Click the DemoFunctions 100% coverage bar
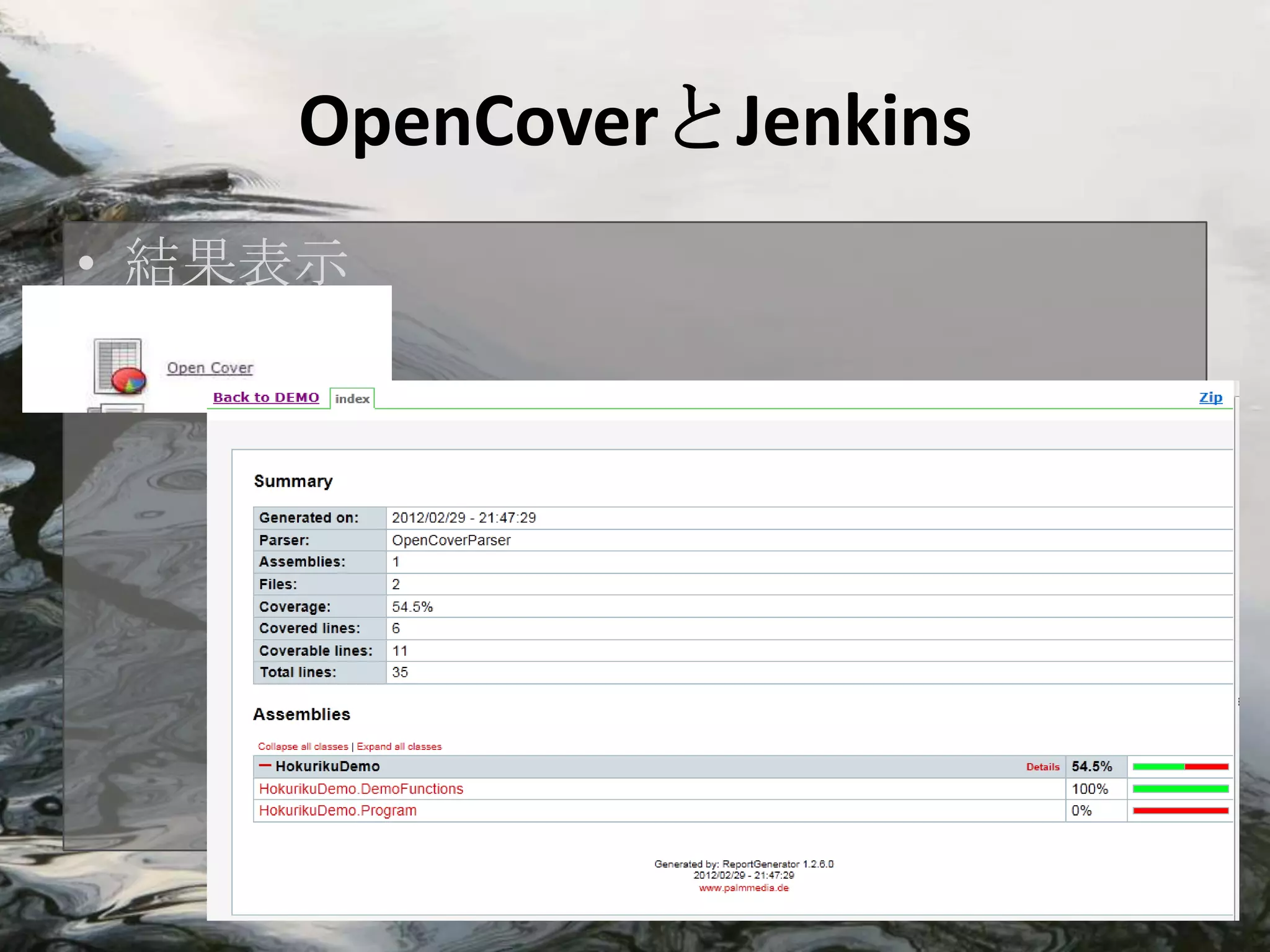Viewport: 1270px width, 952px height. [1180, 788]
